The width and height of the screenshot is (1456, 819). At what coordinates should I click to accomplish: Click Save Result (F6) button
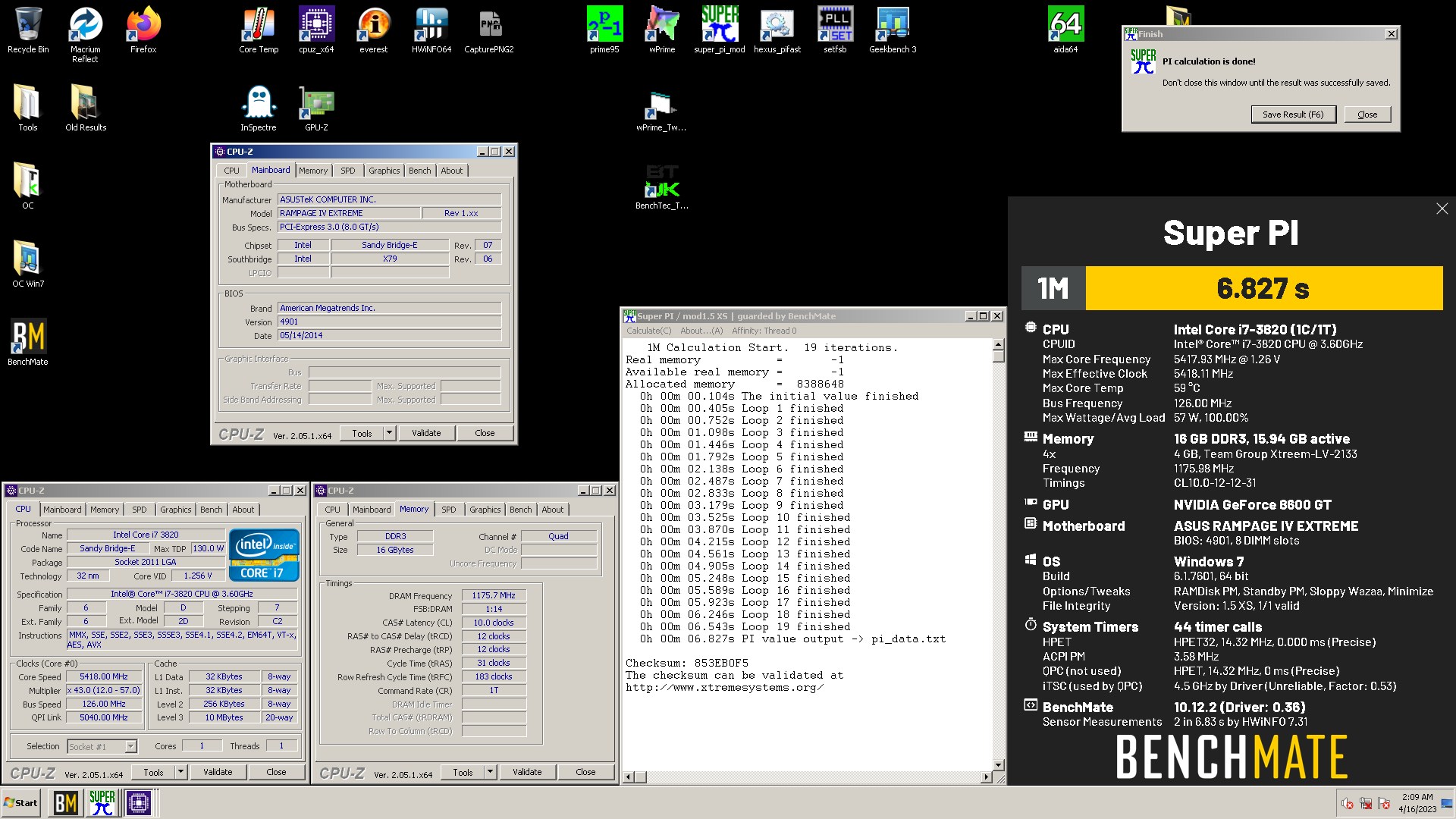point(1293,115)
